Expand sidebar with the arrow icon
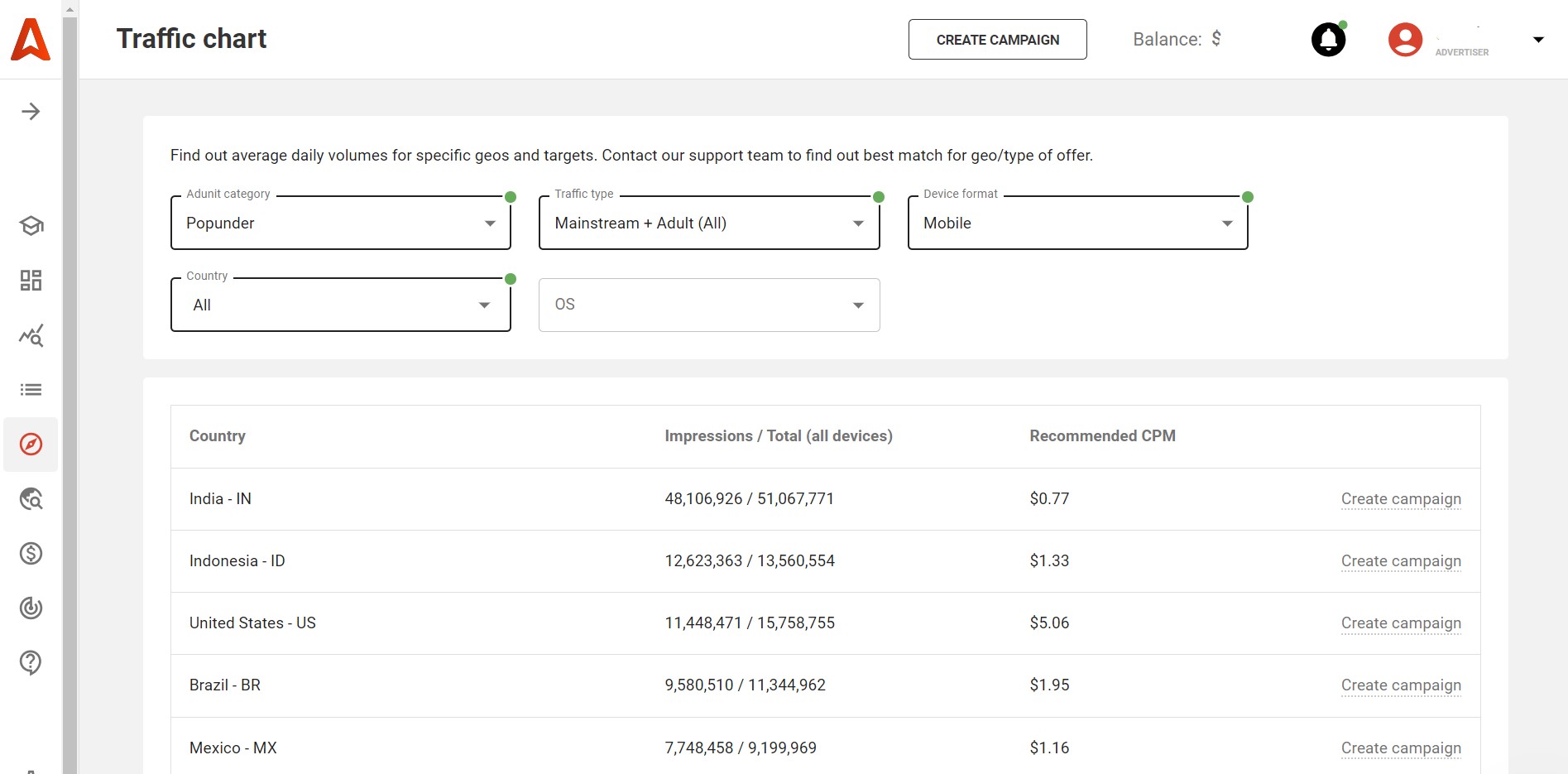Screen dimensions: 1568x774 click(x=31, y=112)
